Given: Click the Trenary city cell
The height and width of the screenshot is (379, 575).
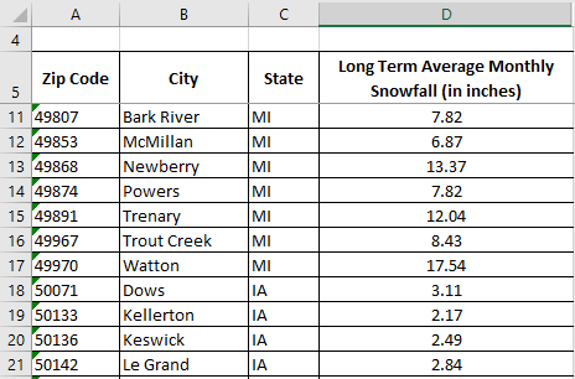Looking at the screenshot, I should 184,215.
